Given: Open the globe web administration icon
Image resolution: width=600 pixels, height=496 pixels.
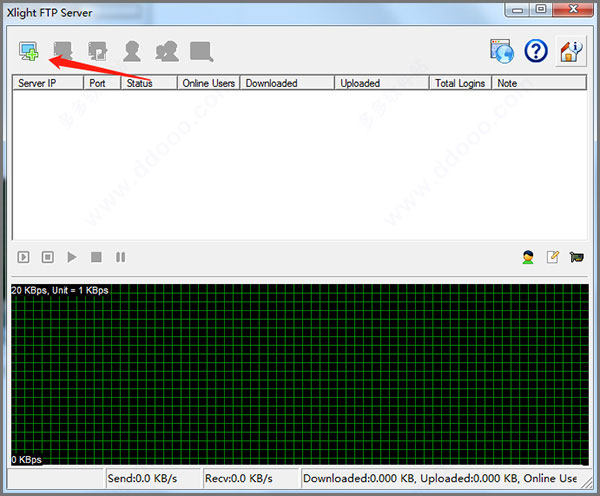Looking at the screenshot, I should coord(502,51).
